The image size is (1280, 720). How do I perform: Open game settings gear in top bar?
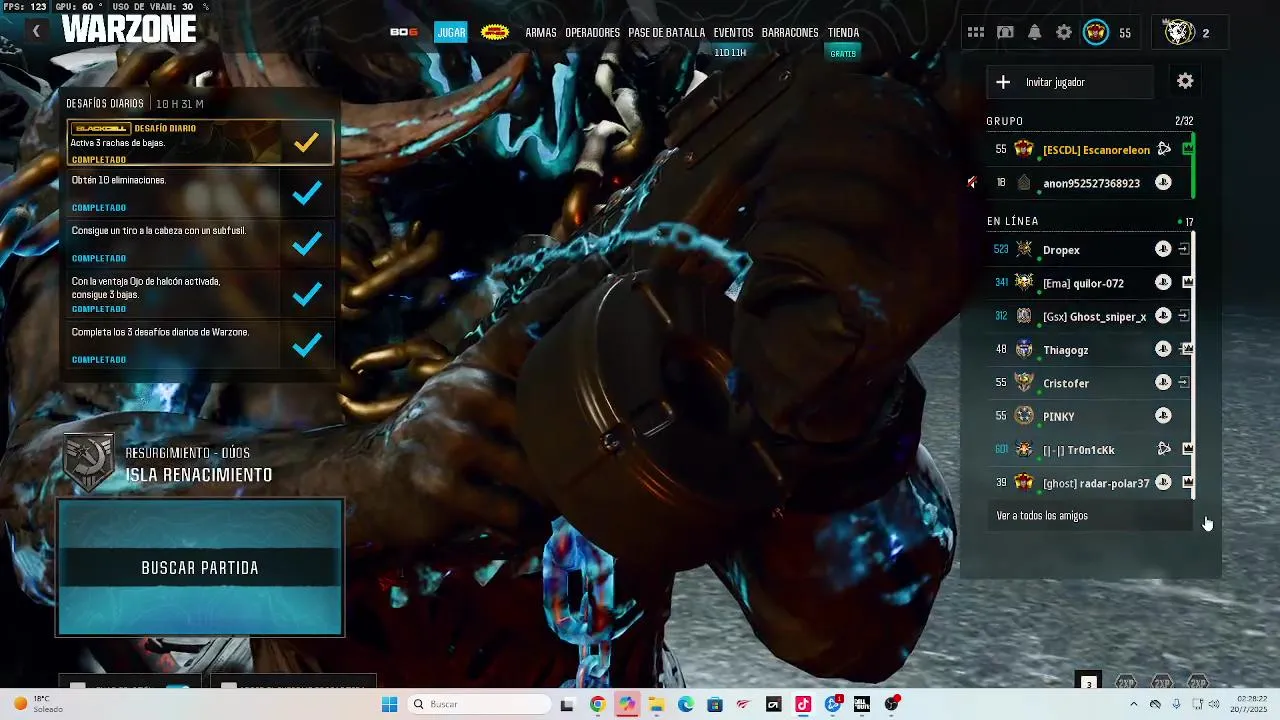pos(1064,33)
